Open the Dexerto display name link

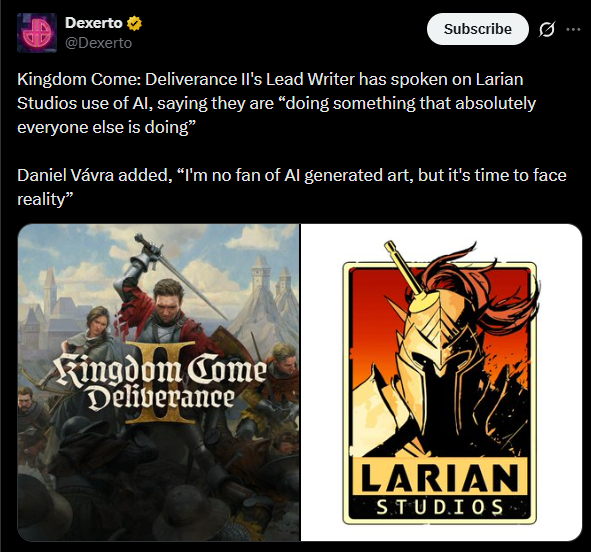(93, 23)
